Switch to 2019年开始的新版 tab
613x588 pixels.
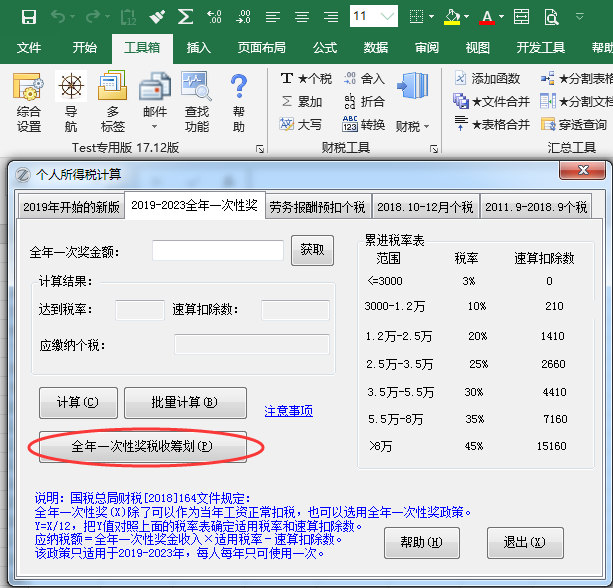(x=71, y=207)
